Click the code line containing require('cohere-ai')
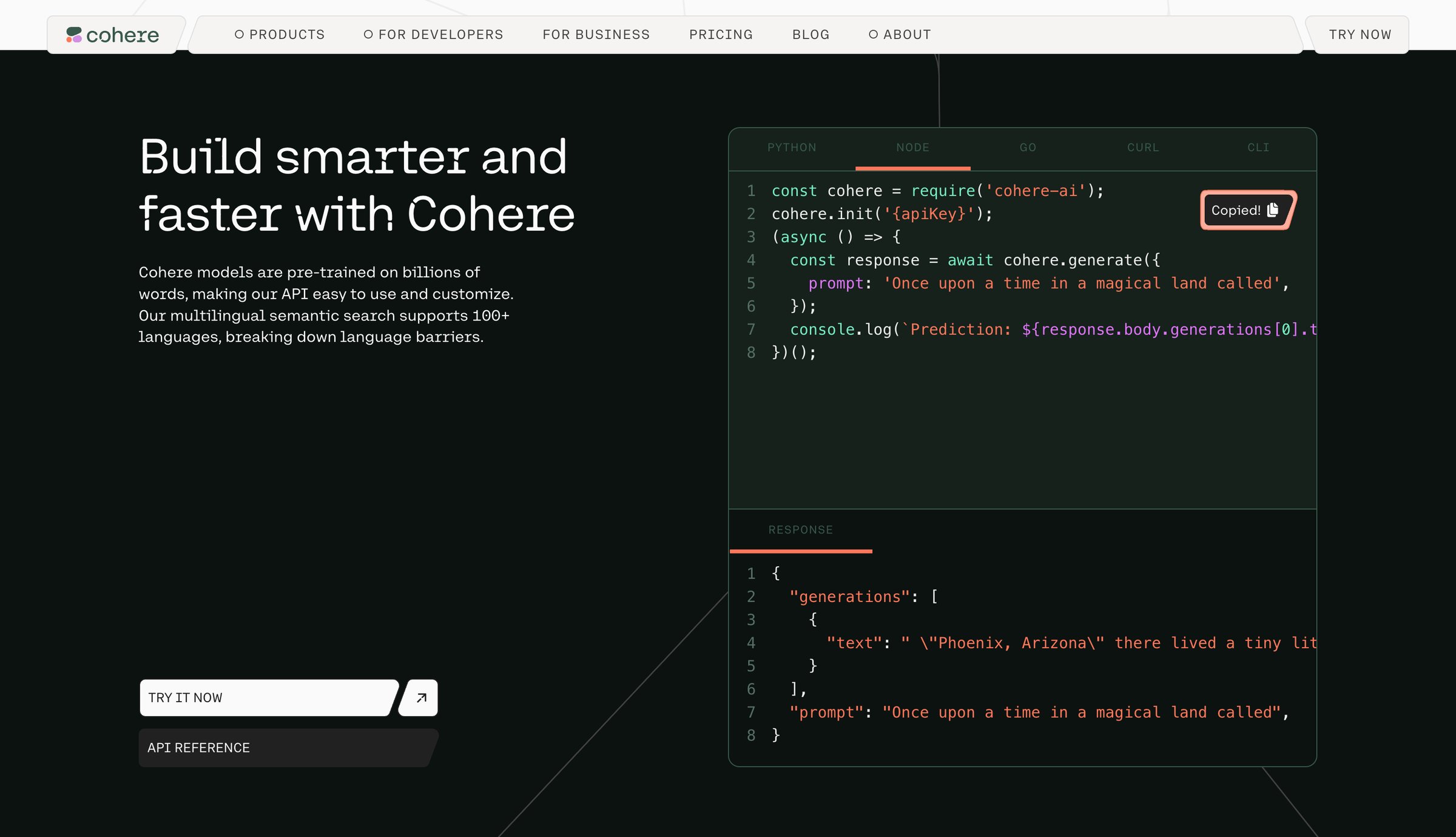 (937, 191)
